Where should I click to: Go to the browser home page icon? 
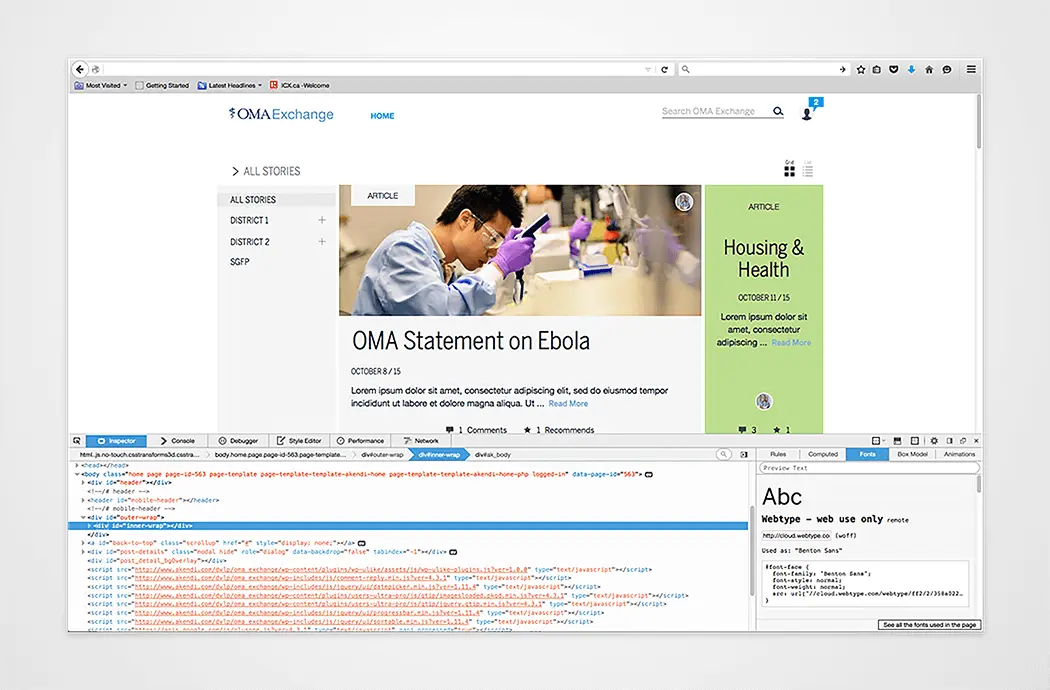click(929, 69)
